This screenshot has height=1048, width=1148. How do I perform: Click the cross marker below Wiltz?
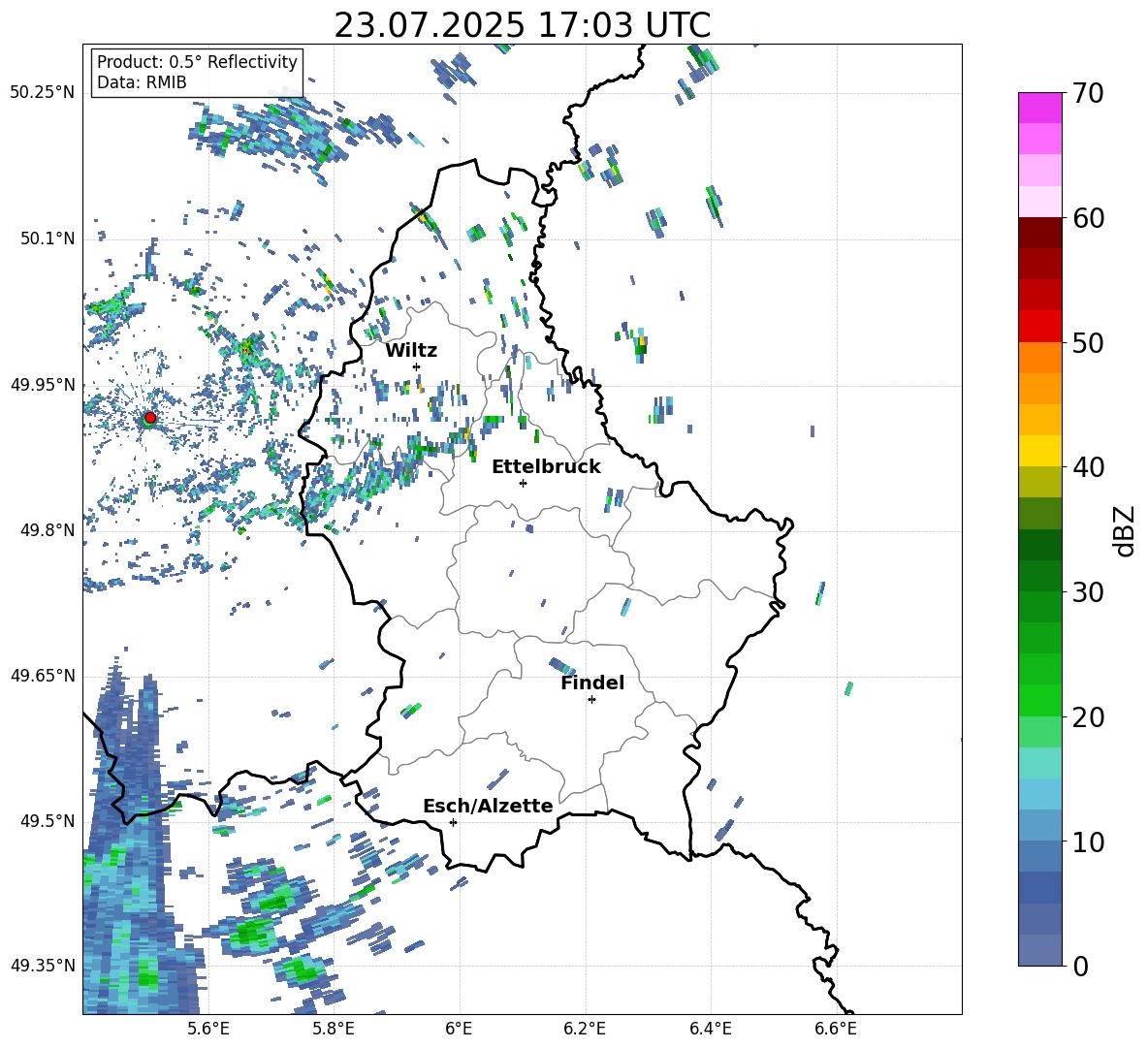pyautogui.click(x=417, y=366)
